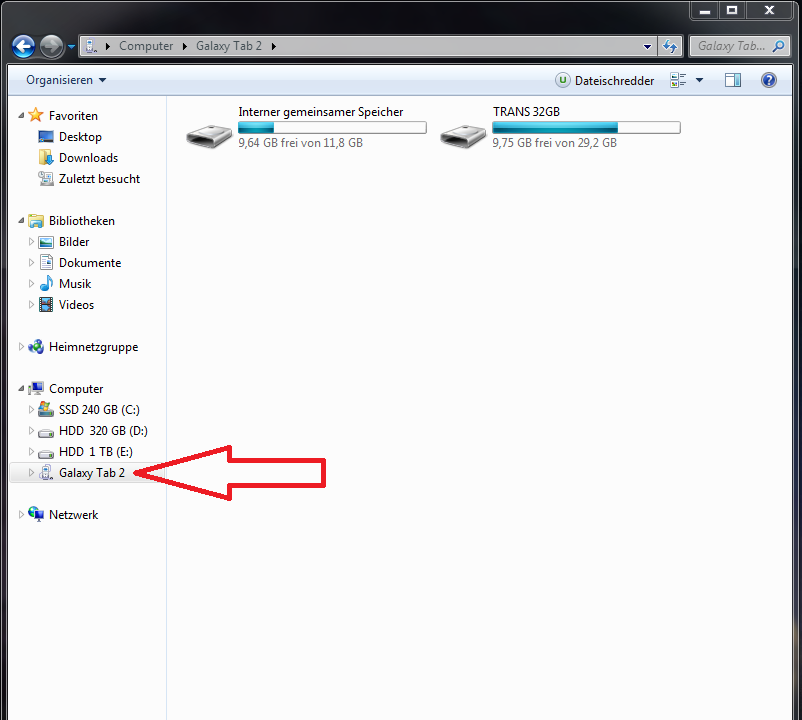
Task: Open Help with the question mark icon
Action: [769, 80]
